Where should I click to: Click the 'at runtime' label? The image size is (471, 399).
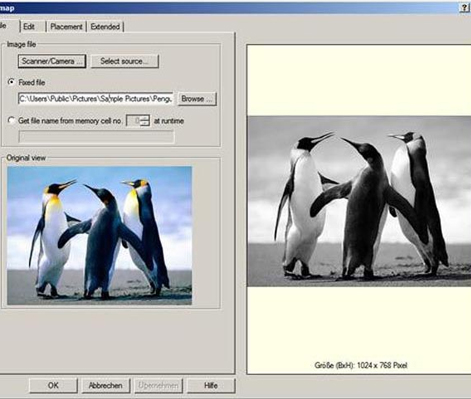169,121
